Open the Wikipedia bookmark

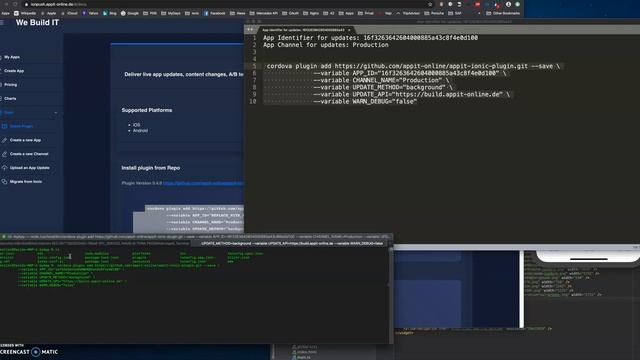pos(25,13)
